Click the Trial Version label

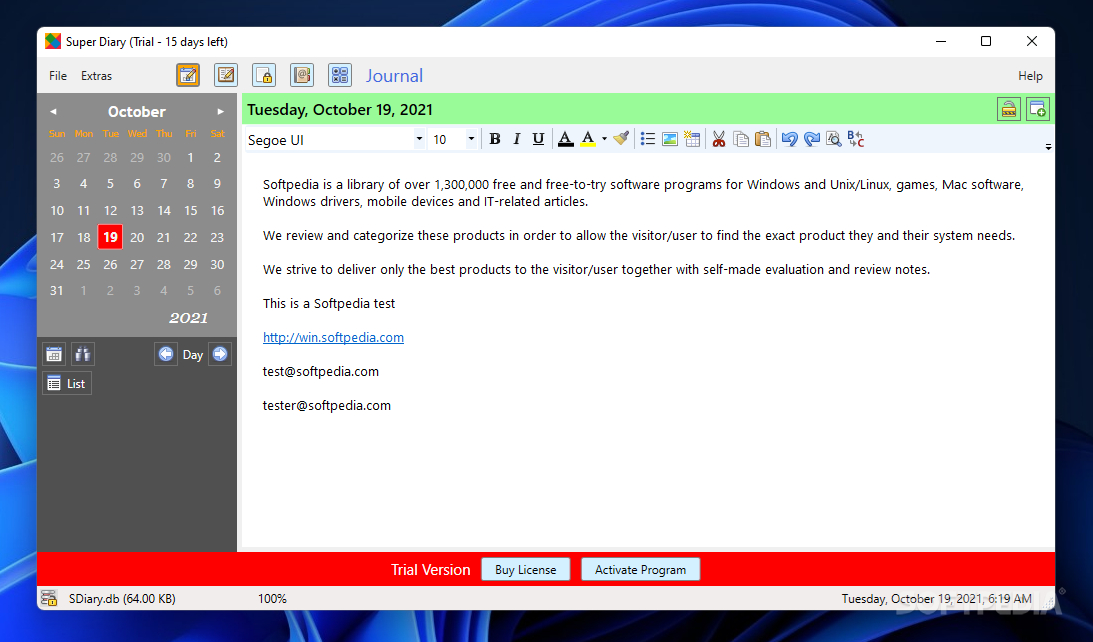430,570
